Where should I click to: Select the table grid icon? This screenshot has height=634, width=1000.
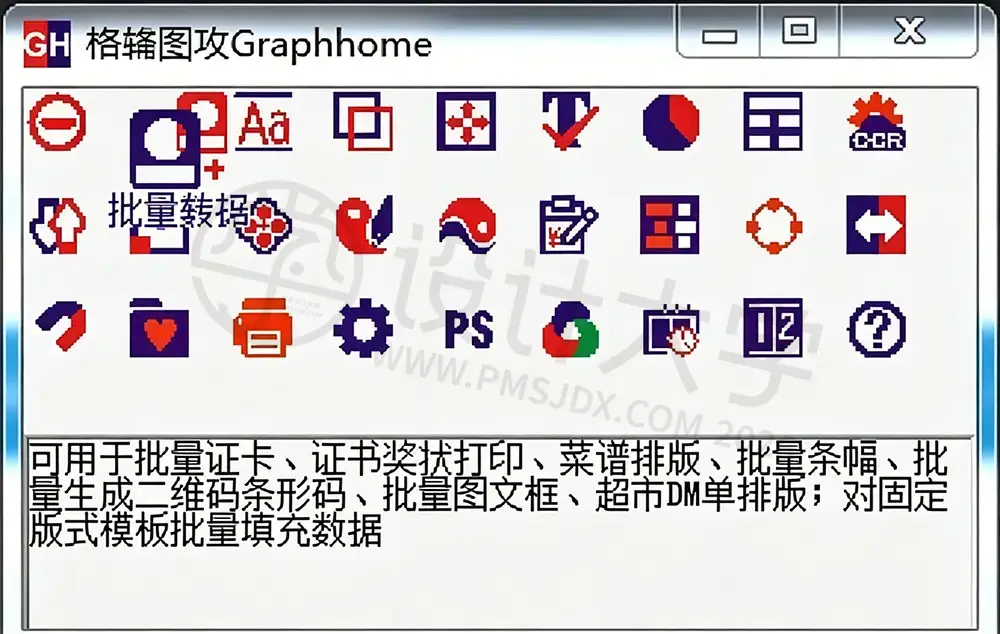point(773,121)
